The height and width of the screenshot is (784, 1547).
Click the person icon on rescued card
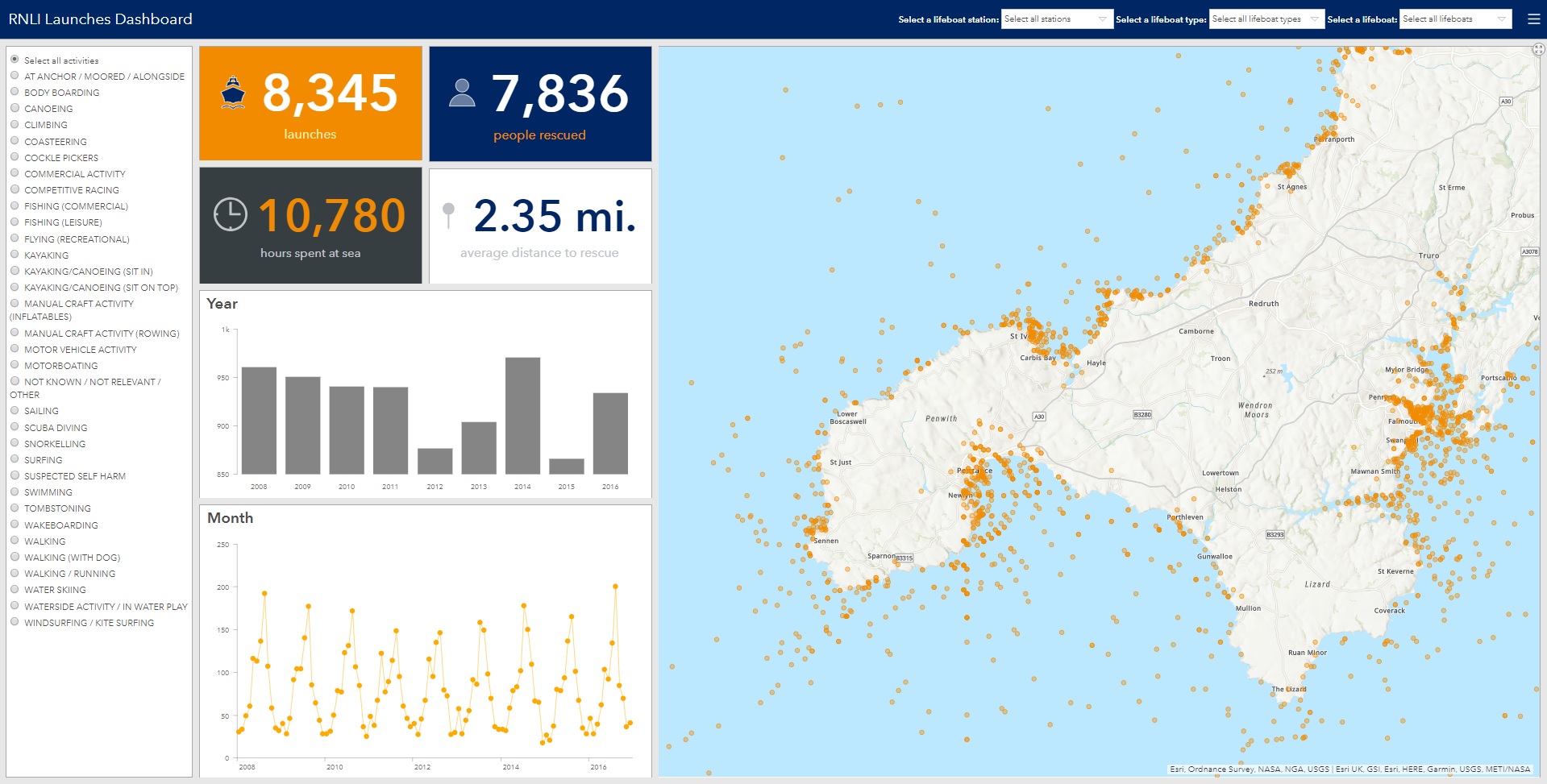pyautogui.click(x=462, y=93)
